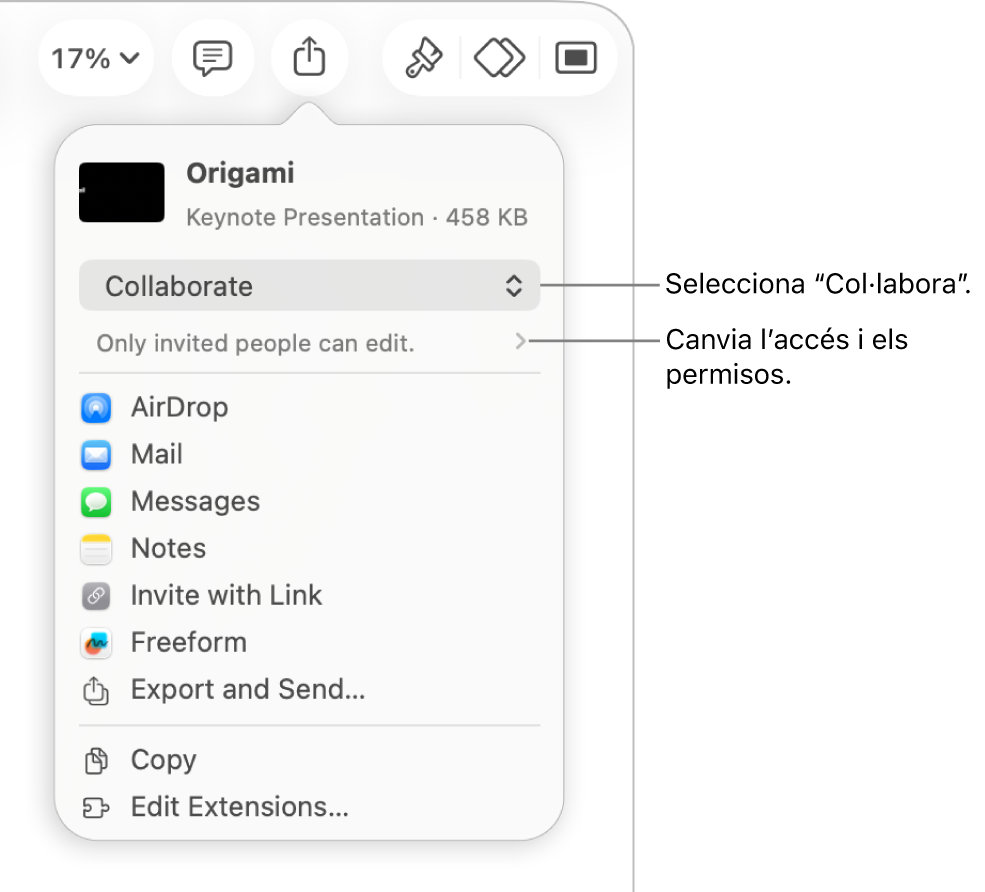This screenshot has height=892, width=985.
Task: Open the Format paintbrush inspector
Action: pyautogui.click(x=422, y=59)
